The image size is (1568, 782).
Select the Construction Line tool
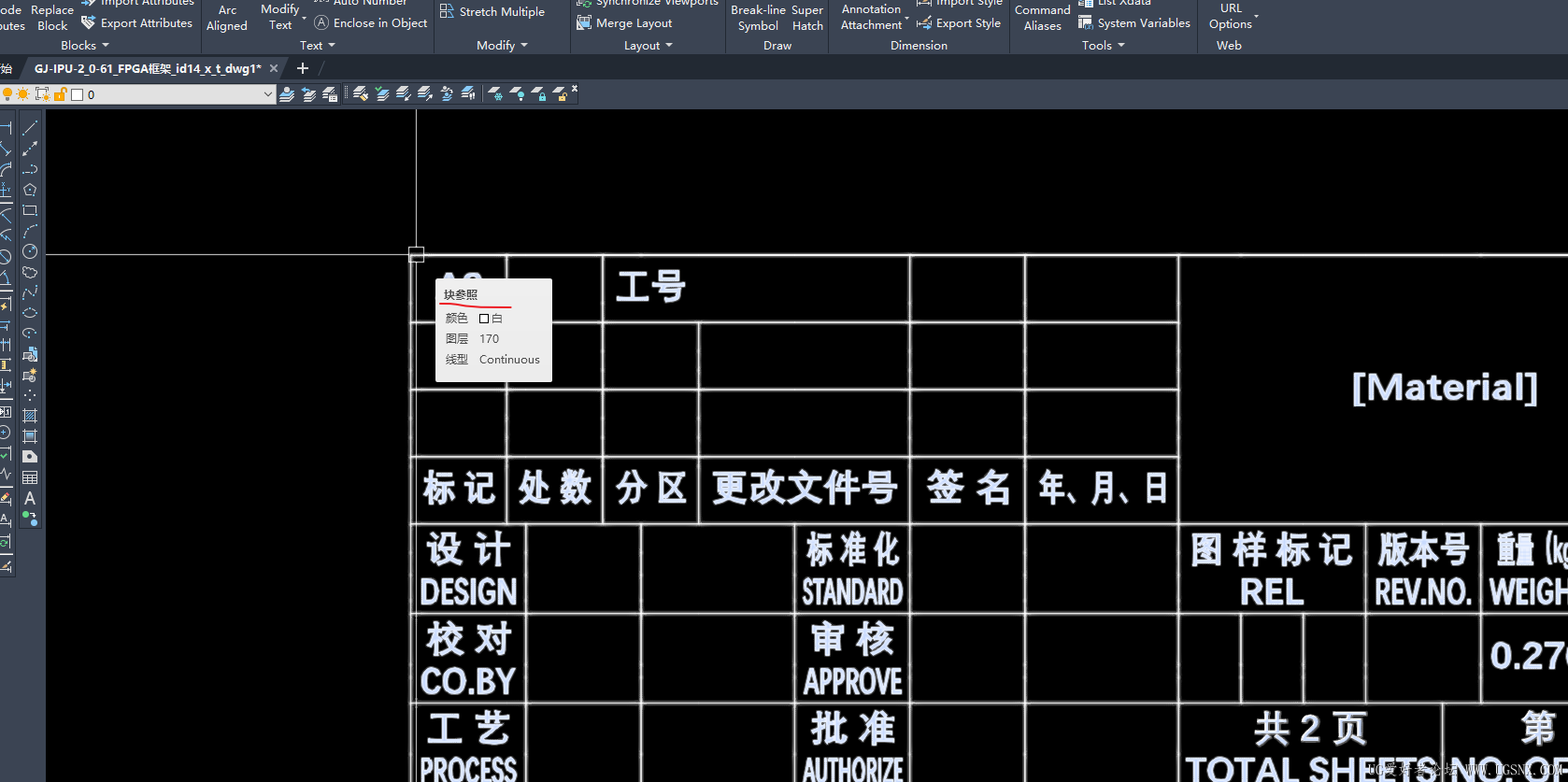coord(30,149)
